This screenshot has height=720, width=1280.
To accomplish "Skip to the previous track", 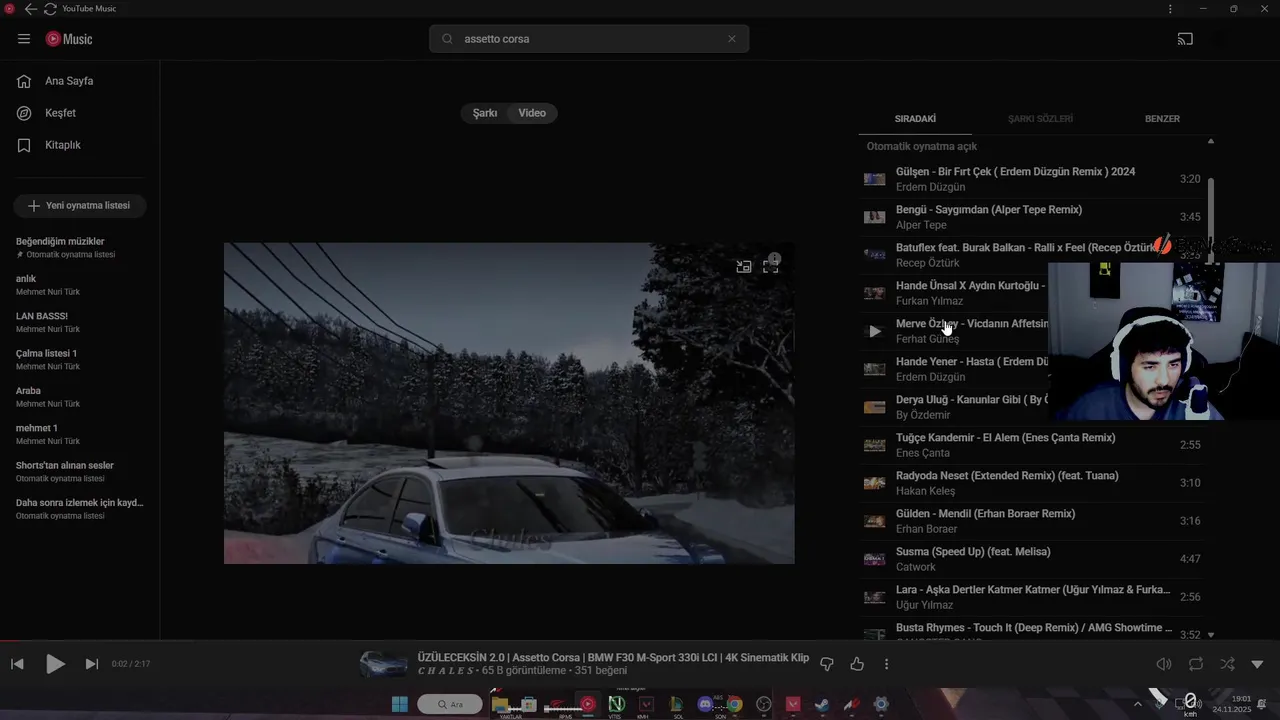I will 17,664.
